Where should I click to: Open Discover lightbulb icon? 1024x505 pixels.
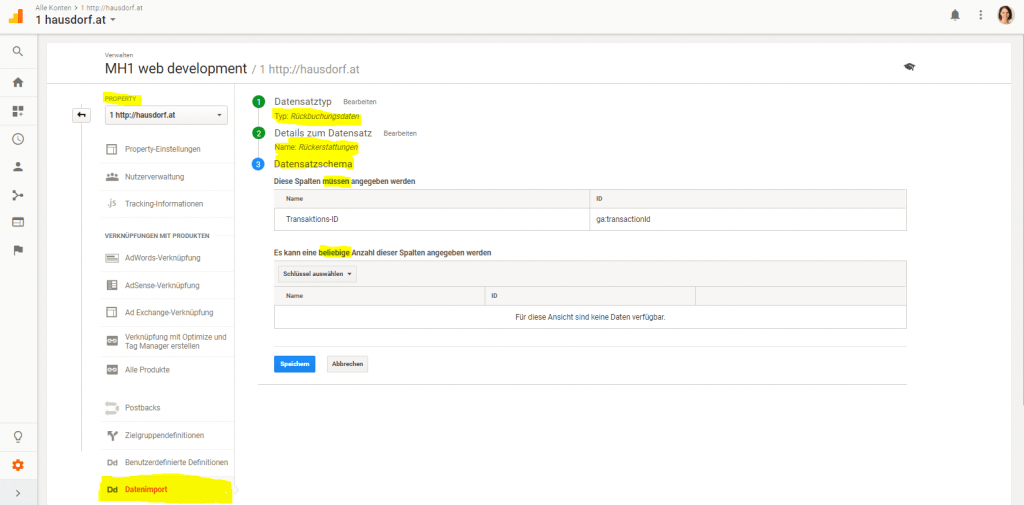click(x=18, y=436)
